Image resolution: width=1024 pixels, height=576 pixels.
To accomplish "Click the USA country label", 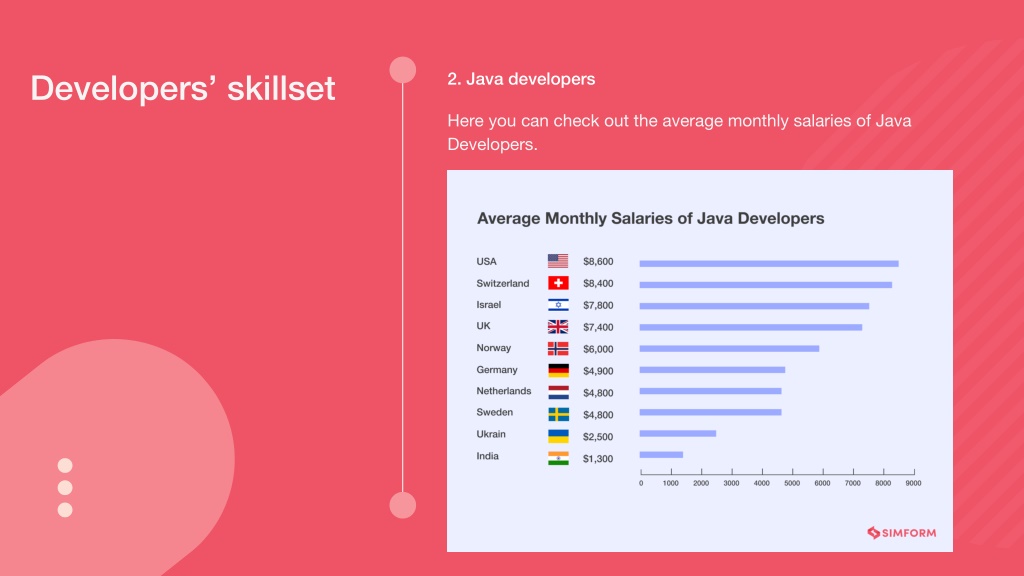I will coord(487,261).
